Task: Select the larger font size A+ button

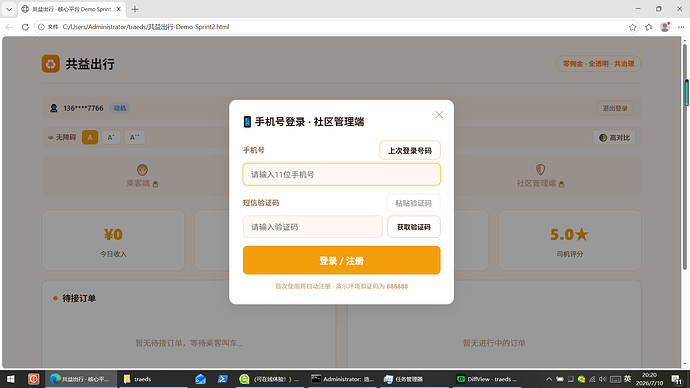Action: [x=111, y=137]
